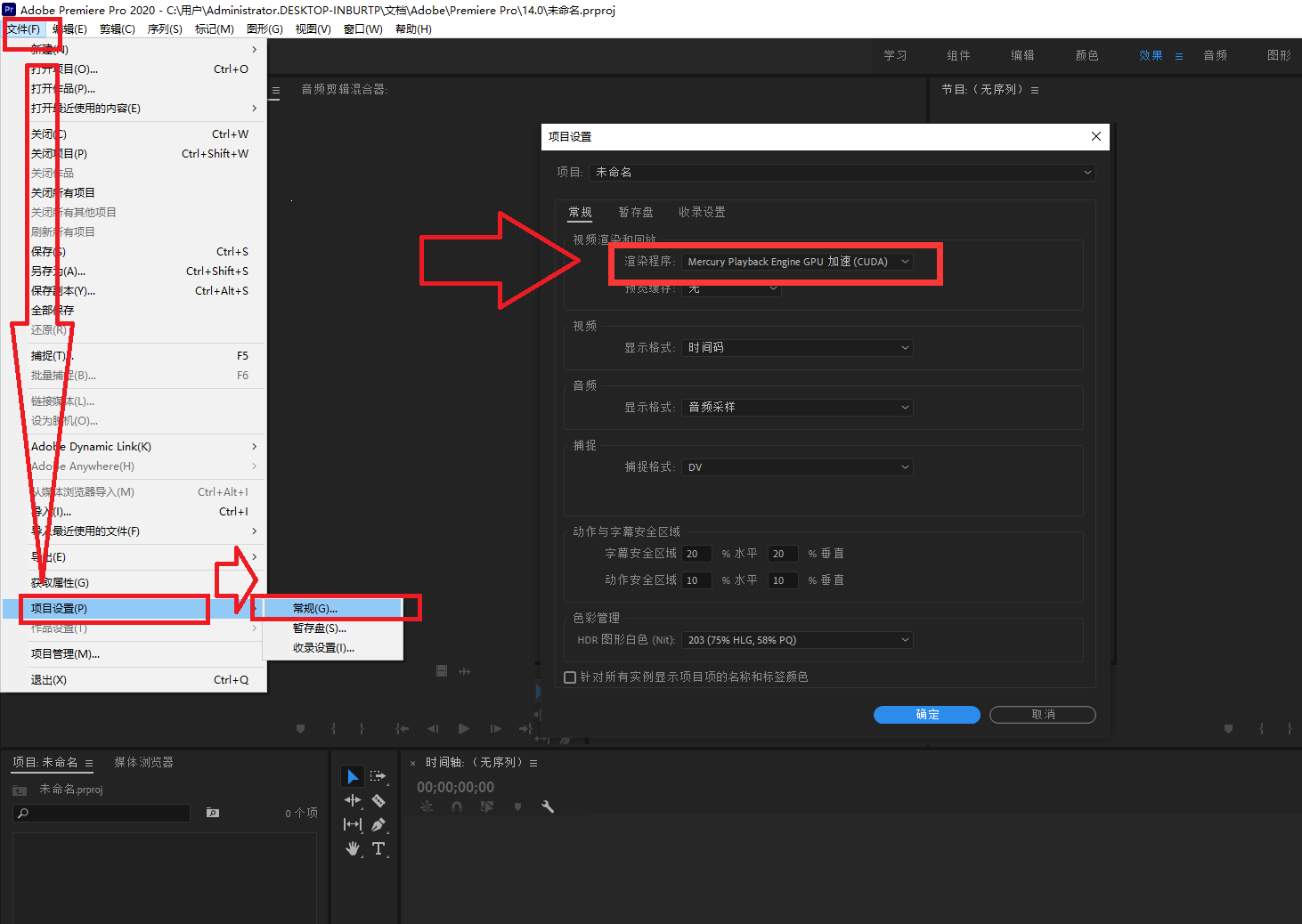Image resolution: width=1302 pixels, height=924 pixels.
Task: Switch to the 颜色 workspace
Action: click(1086, 56)
